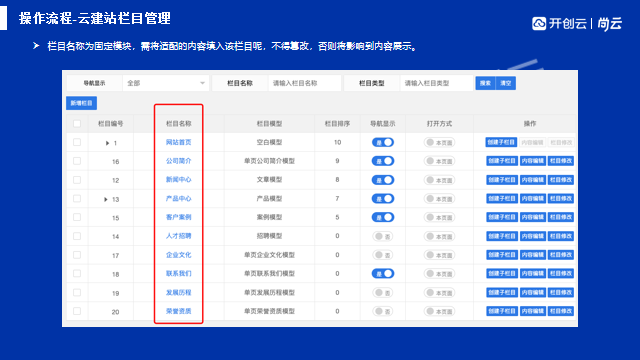Click the 开创云 cloud logo icon
The height and width of the screenshot is (360, 640).
pyautogui.click(x=539, y=23)
